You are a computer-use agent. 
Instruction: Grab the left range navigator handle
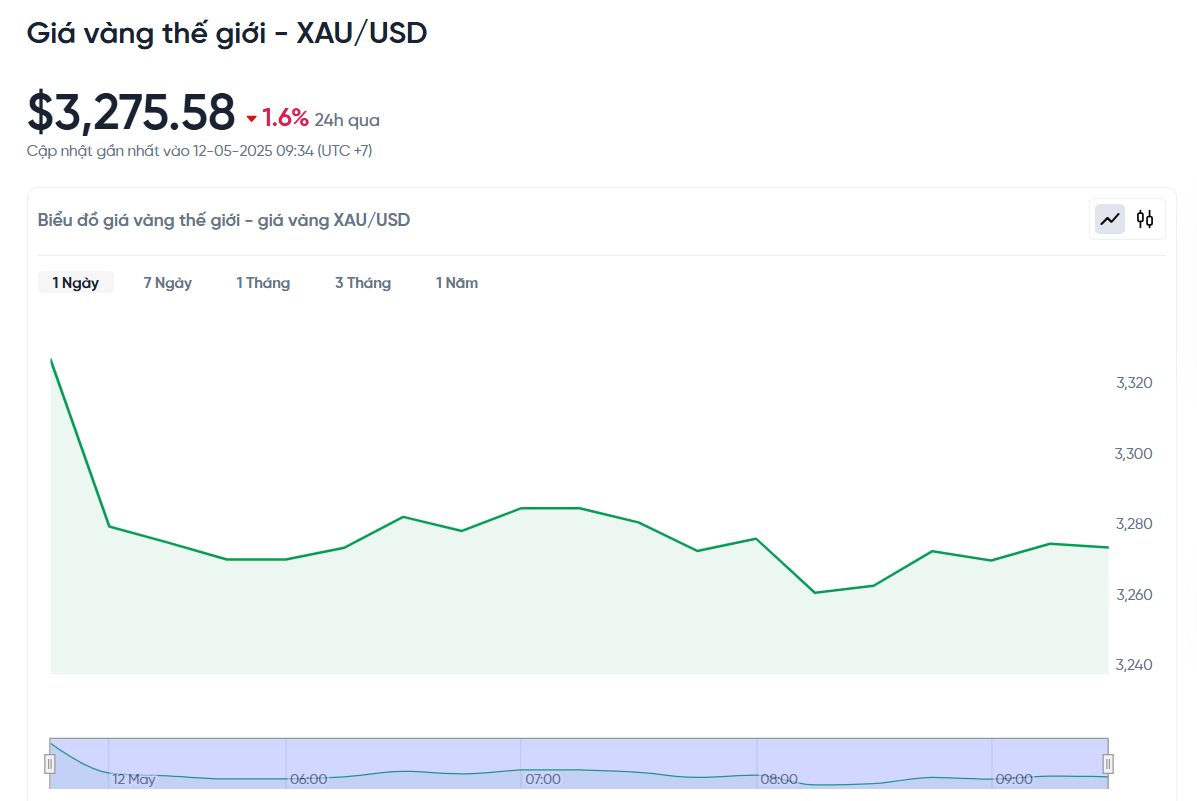(x=50, y=764)
